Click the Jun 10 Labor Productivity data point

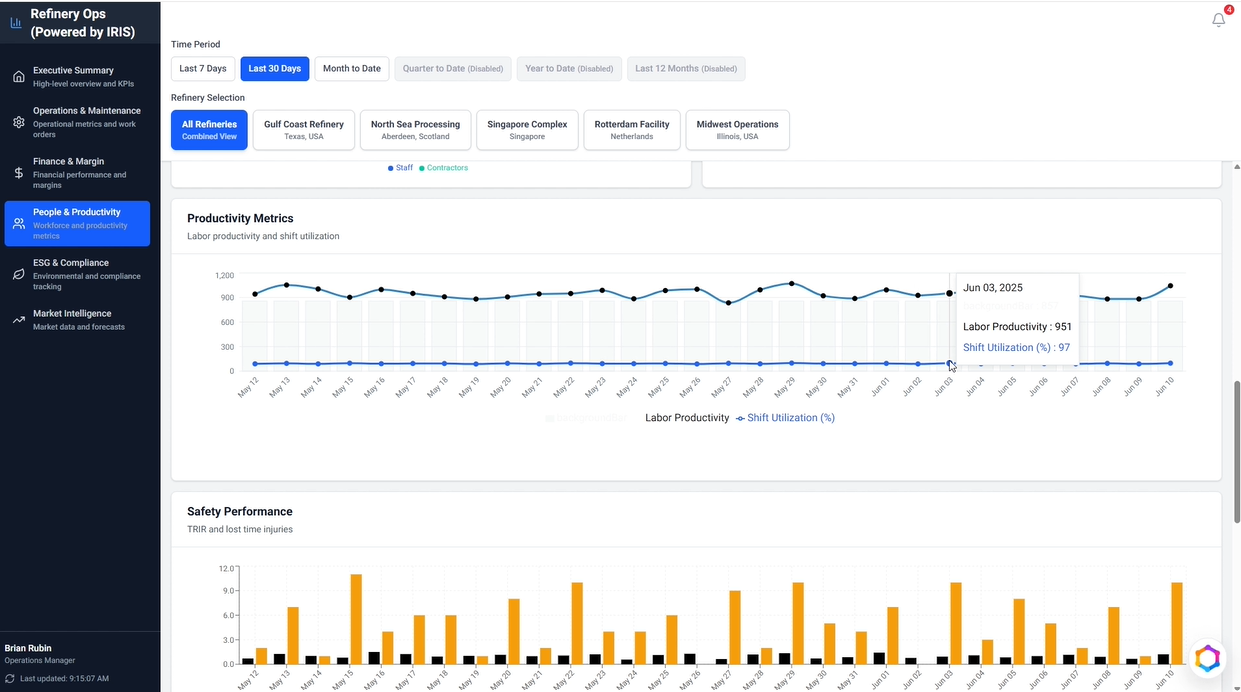(1170, 286)
